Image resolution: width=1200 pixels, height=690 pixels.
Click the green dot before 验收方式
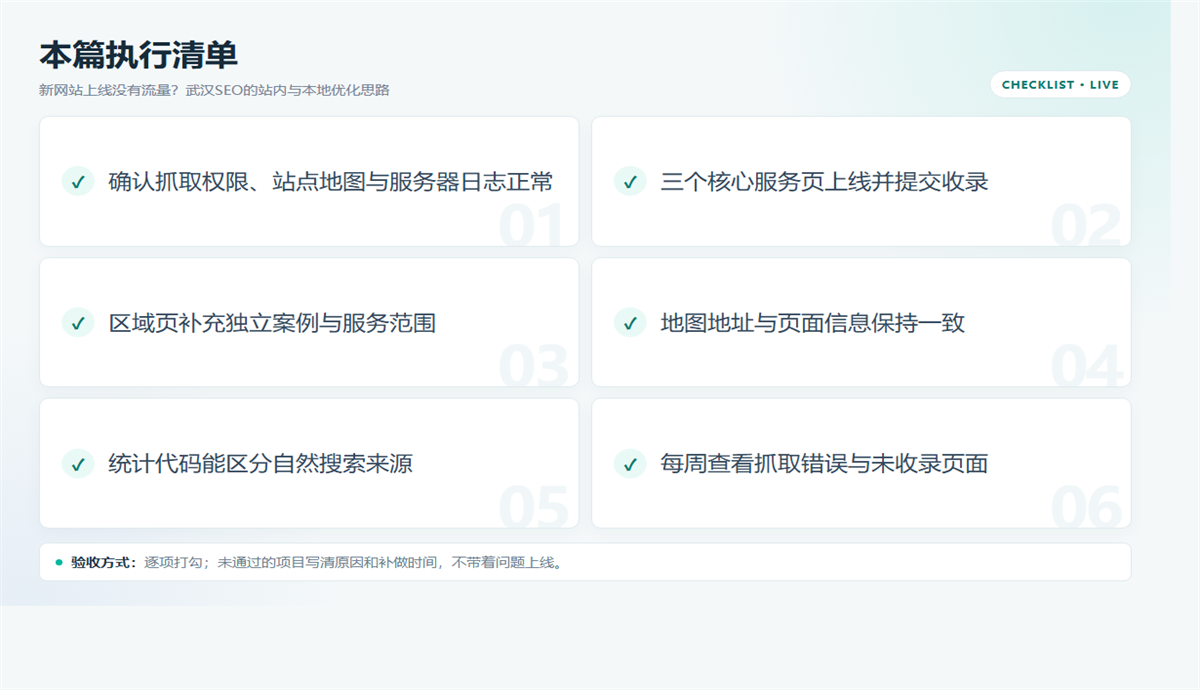(x=59, y=562)
